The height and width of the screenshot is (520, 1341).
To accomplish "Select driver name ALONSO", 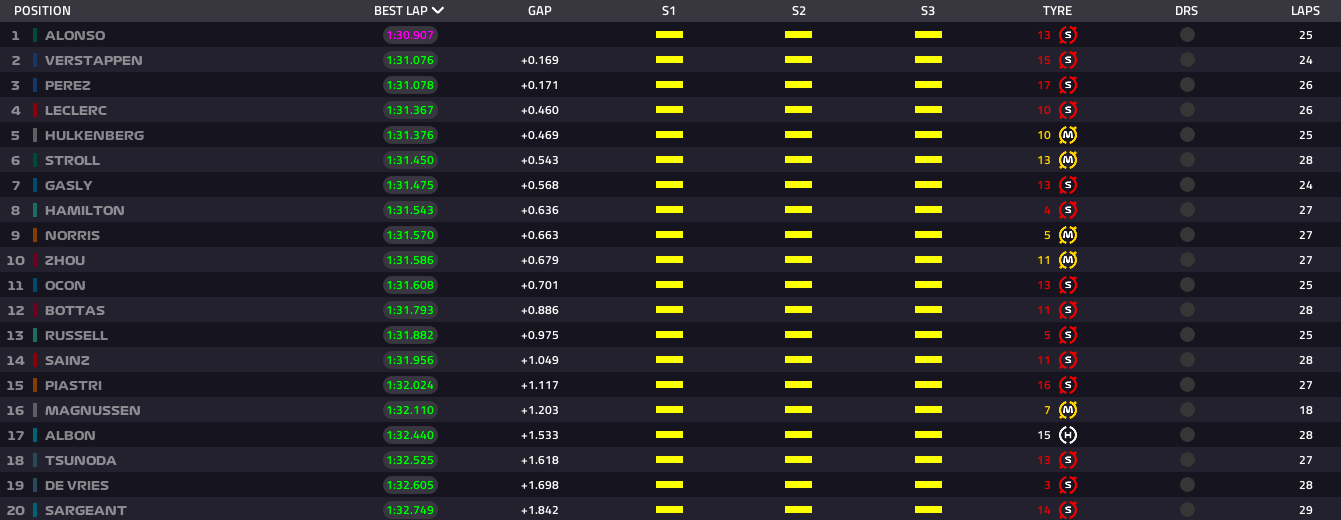I will click(75, 35).
